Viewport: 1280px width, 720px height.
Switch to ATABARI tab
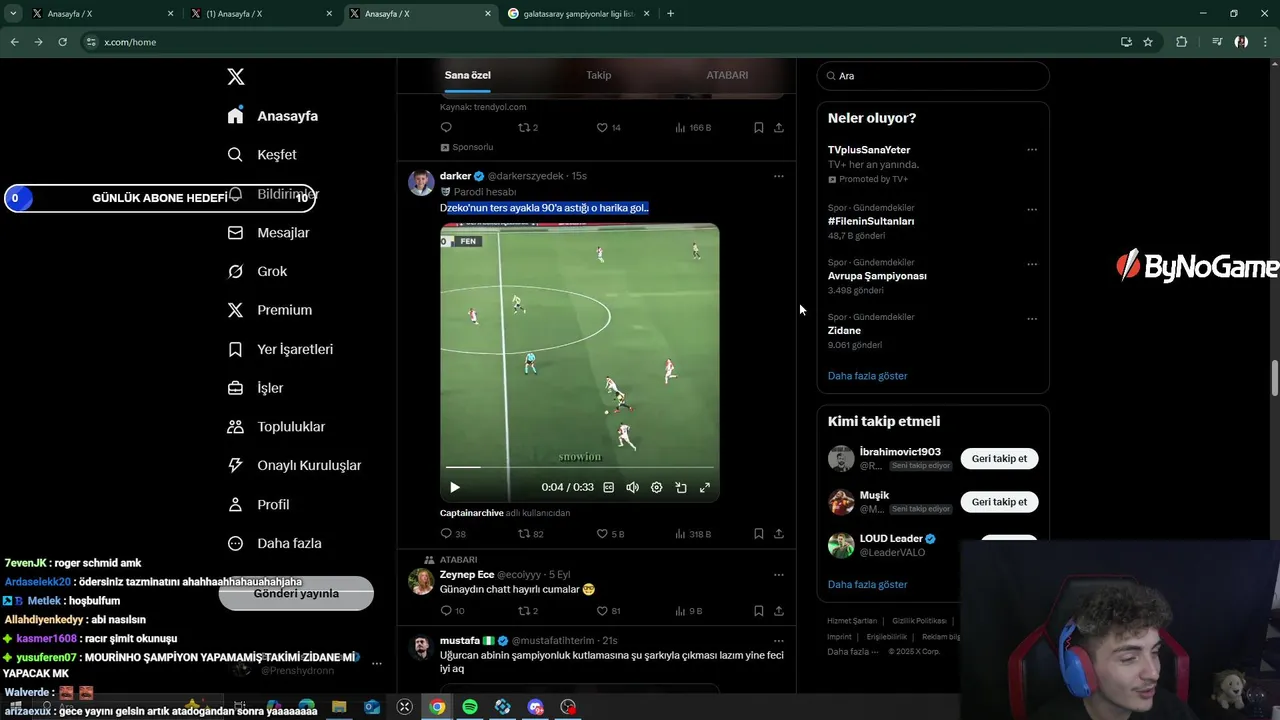click(727, 75)
